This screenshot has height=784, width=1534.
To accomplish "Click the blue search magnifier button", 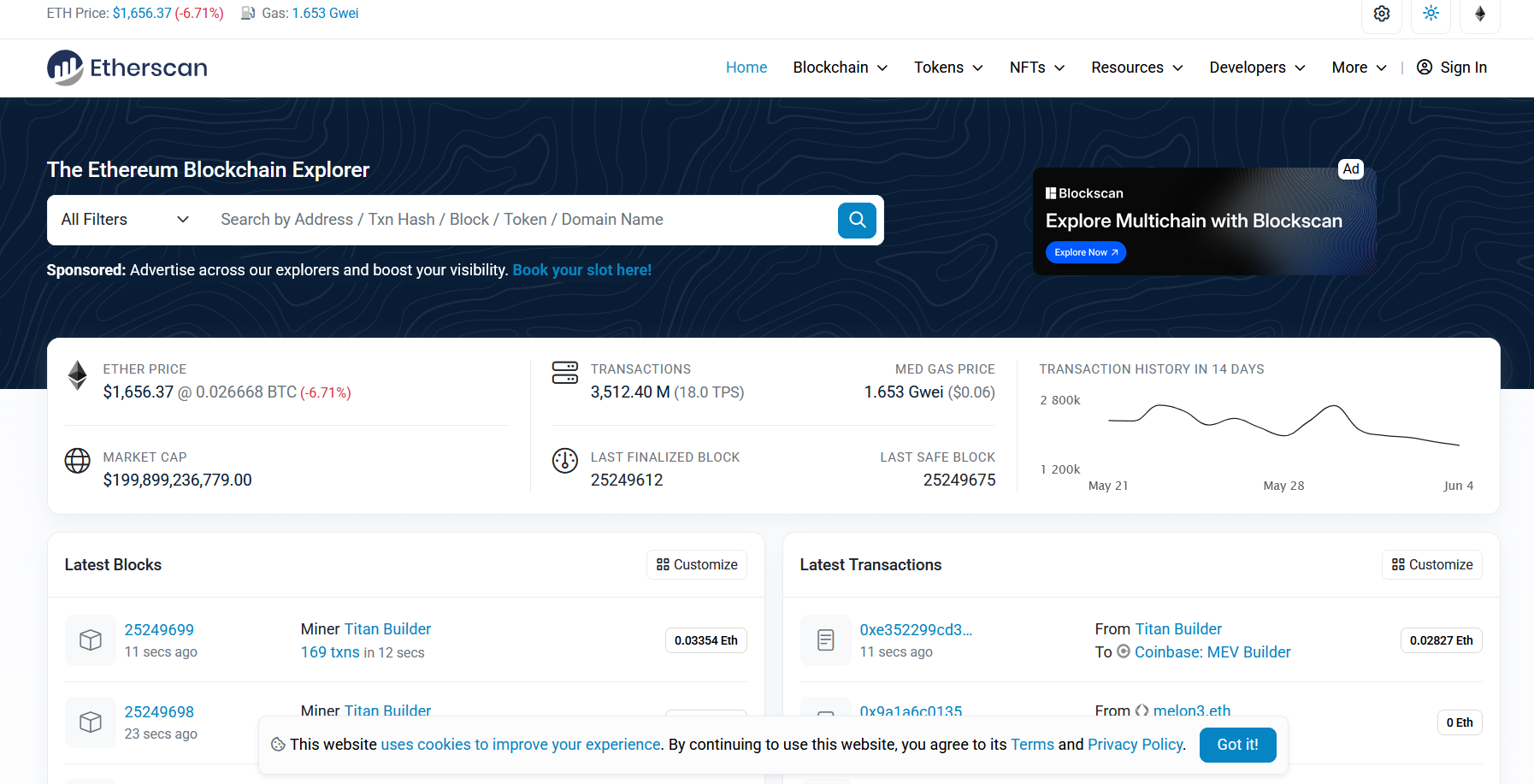I will 857,221.
